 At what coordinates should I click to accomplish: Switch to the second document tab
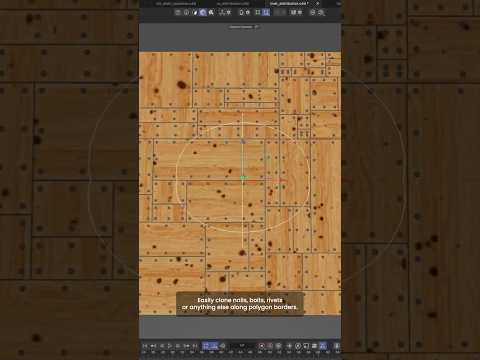coord(233,4)
